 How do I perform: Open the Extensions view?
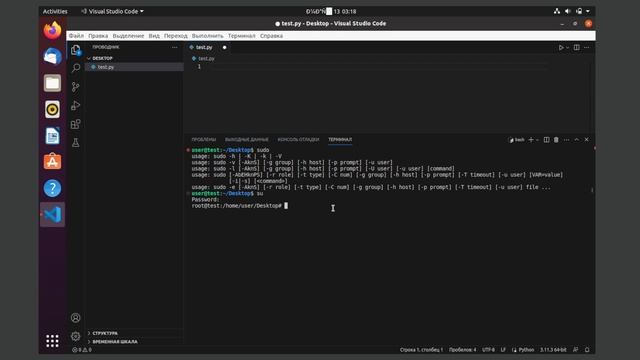click(x=76, y=124)
